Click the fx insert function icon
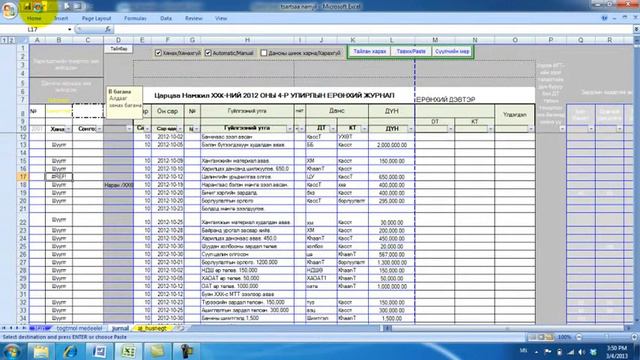The image size is (640, 360). [108, 29]
